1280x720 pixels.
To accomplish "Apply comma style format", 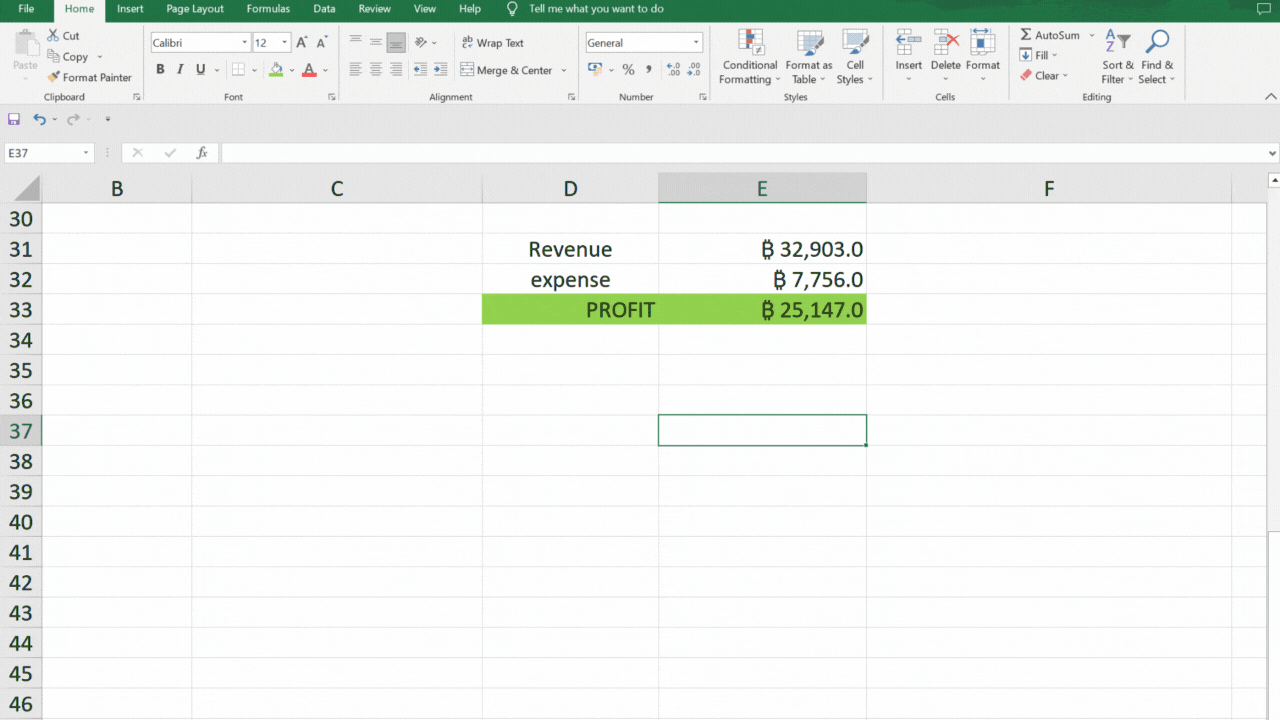I will [649, 70].
